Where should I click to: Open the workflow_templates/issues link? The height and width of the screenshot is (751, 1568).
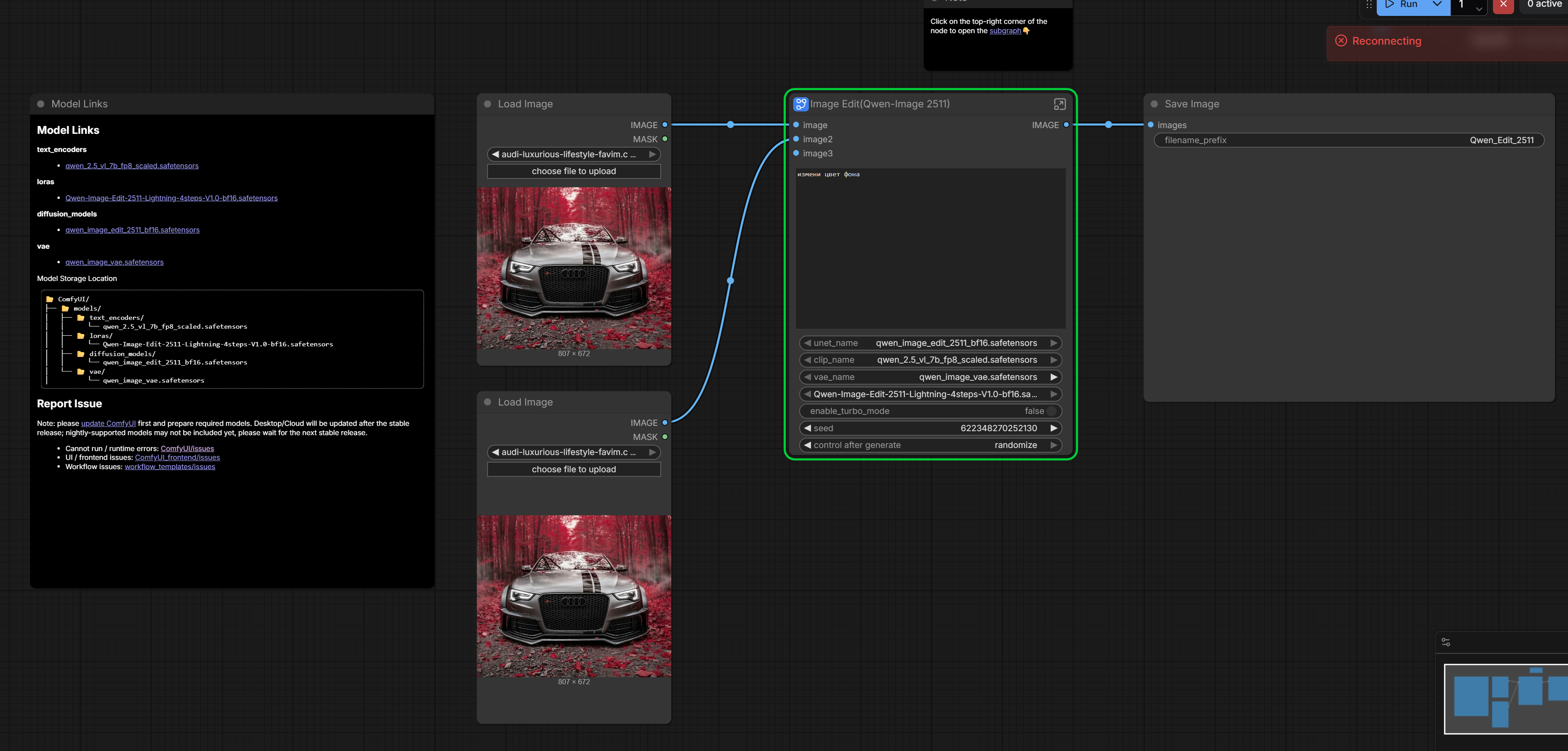170,467
